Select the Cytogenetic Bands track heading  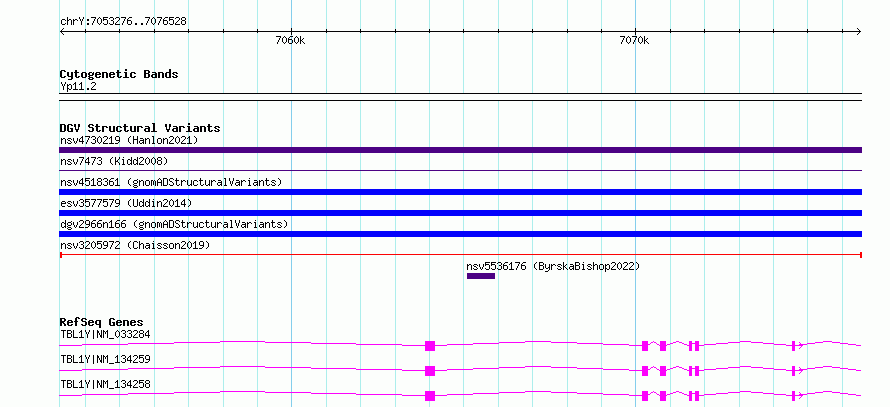pyautogui.click(x=119, y=74)
